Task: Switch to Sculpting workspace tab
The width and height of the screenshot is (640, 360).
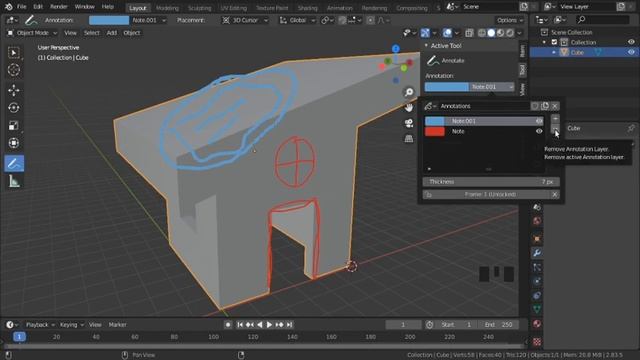Action: (x=200, y=8)
